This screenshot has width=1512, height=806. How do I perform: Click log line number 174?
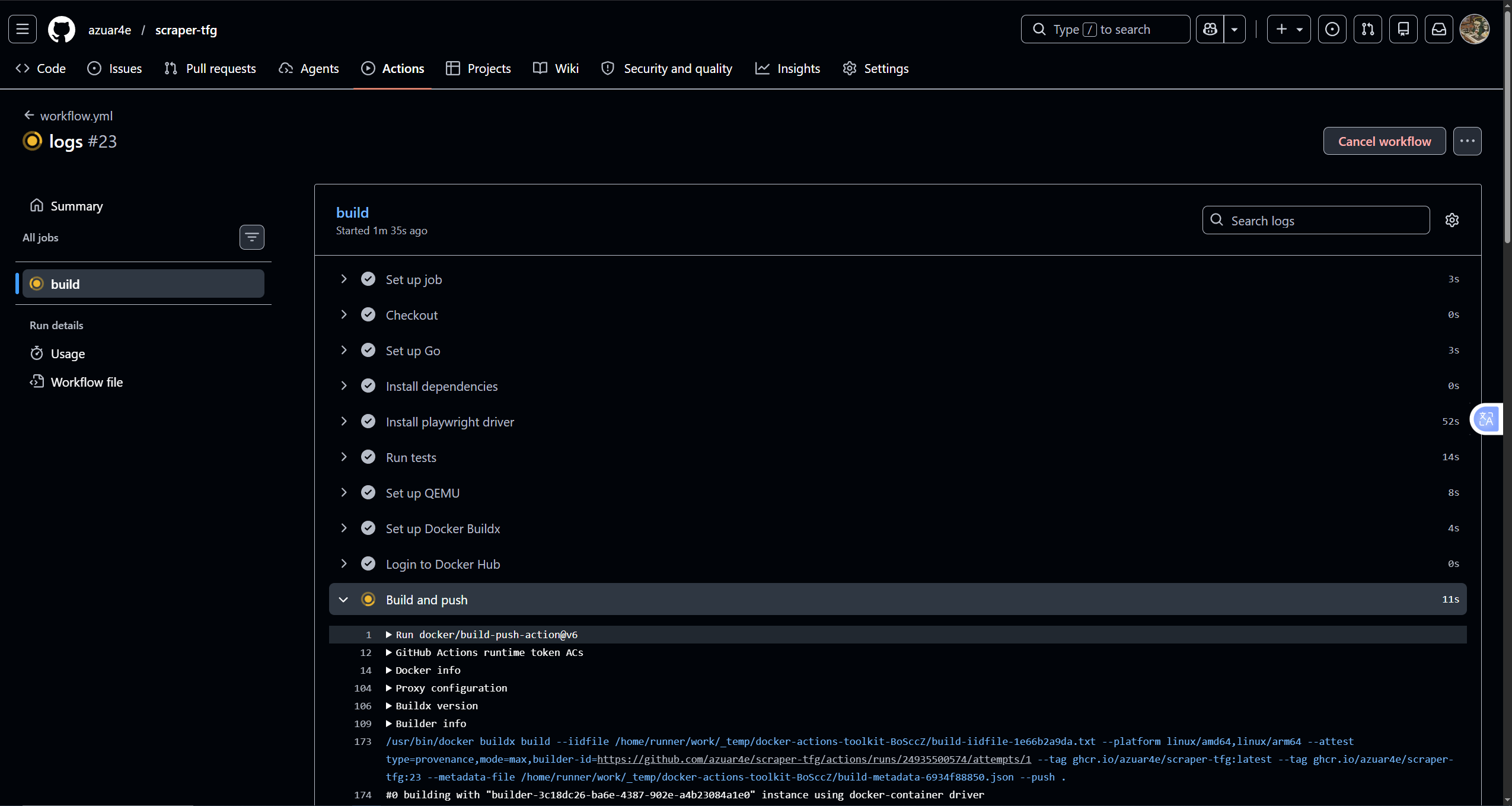coord(363,795)
